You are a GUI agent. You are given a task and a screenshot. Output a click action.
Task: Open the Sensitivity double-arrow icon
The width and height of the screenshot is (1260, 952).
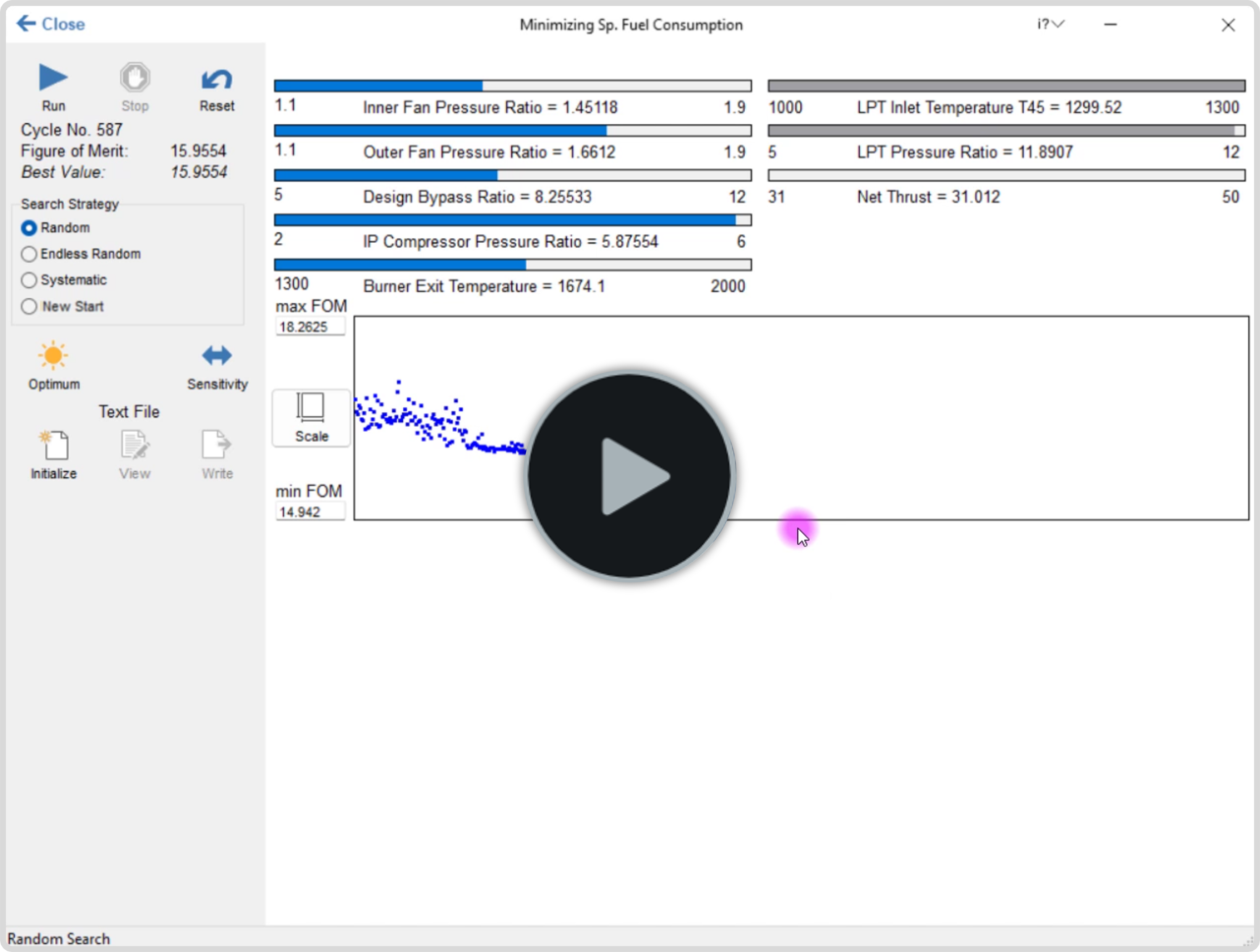click(x=217, y=355)
